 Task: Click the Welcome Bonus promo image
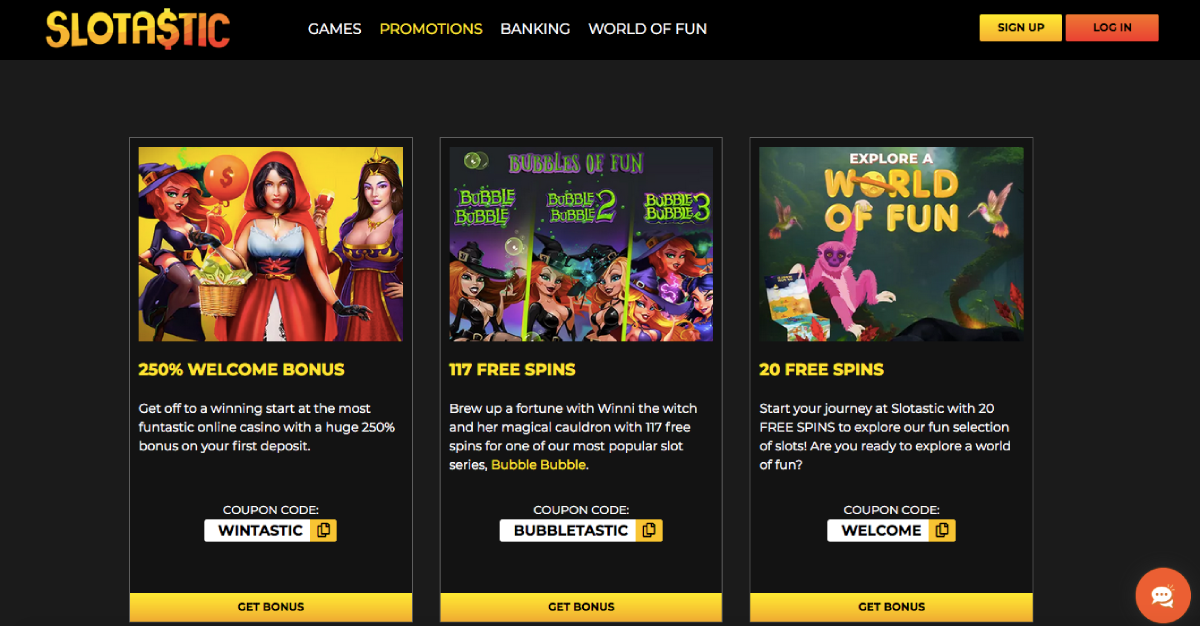click(x=271, y=244)
